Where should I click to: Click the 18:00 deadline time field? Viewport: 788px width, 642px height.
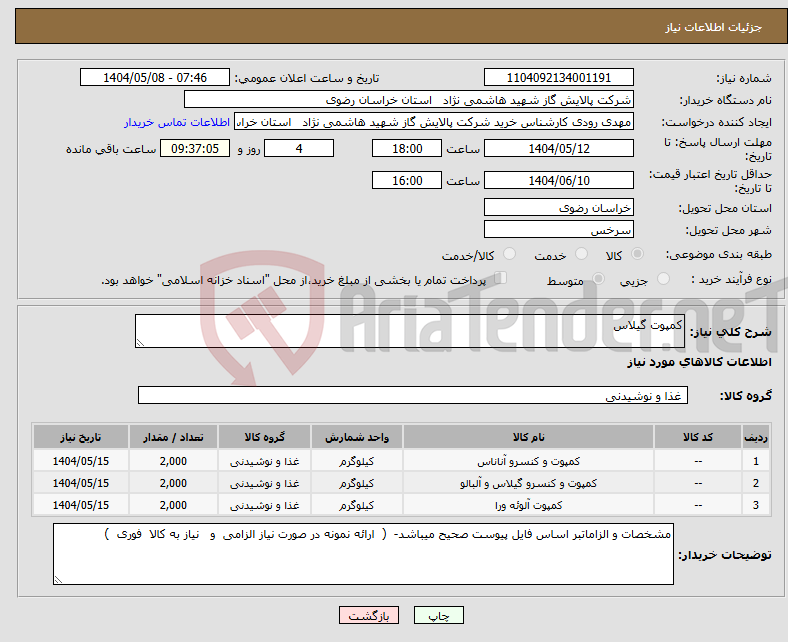(407, 148)
